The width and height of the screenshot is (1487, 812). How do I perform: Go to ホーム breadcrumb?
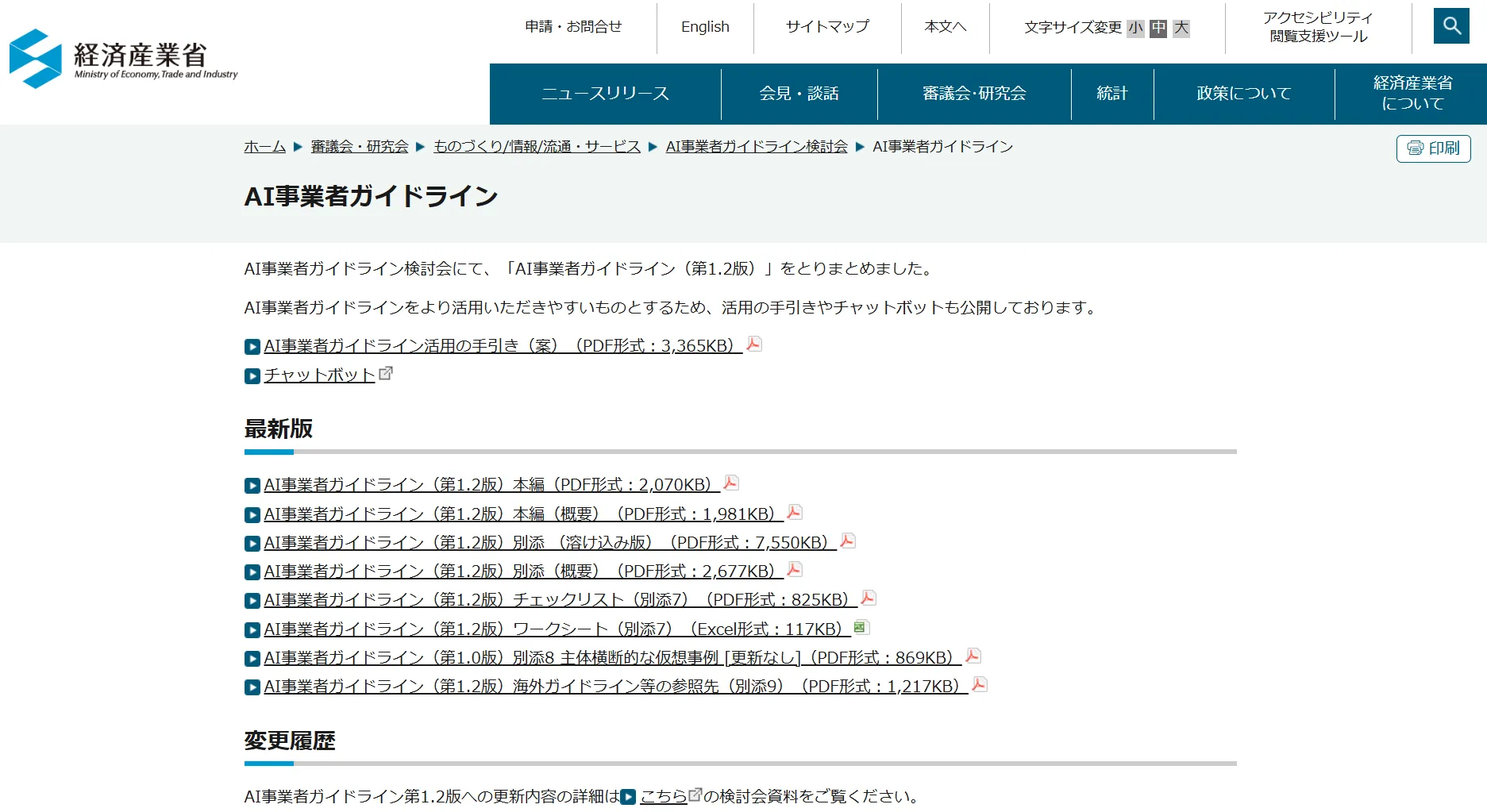(264, 147)
